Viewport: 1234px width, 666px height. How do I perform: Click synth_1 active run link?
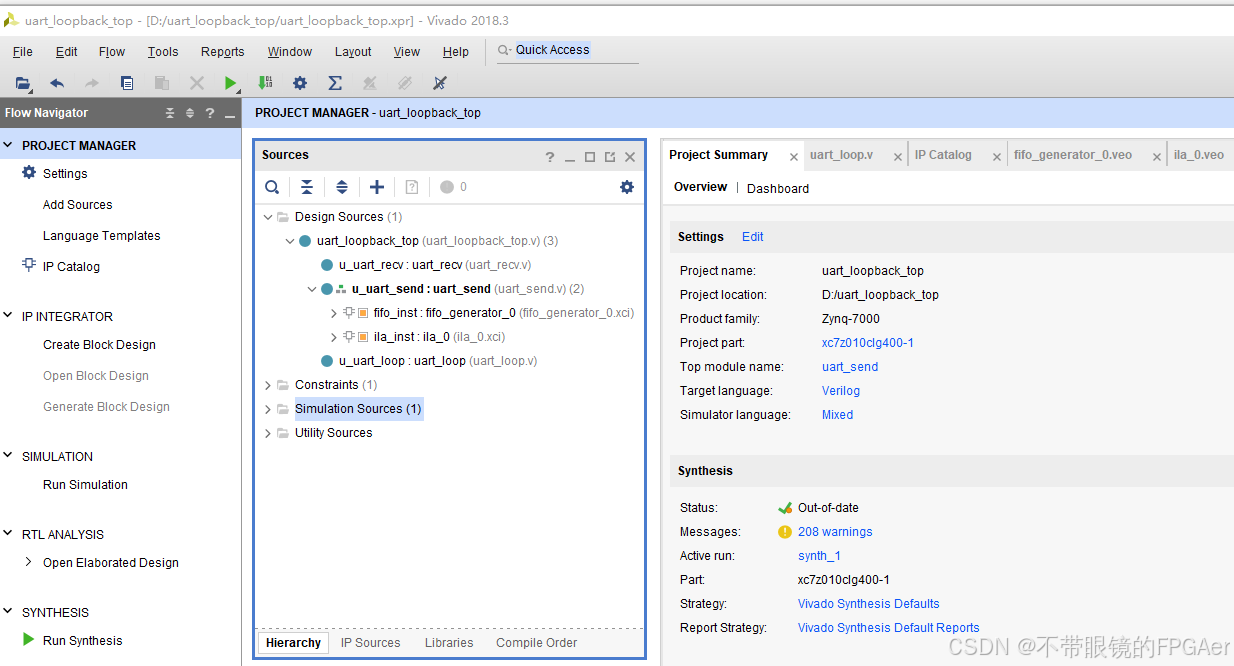coord(818,556)
